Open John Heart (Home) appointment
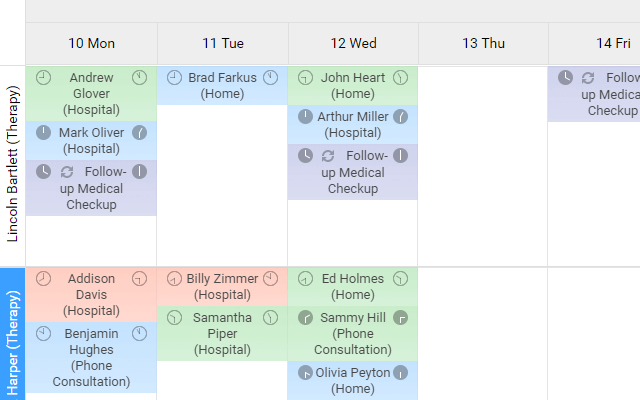640x400 pixels. pyautogui.click(x=353, y=85)
